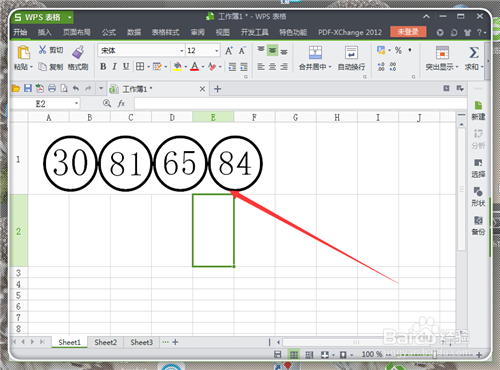Screen dimensions: 500x370
Task: Expand the WPS 表格 application menu arrow
Action: pyautogui.click(x=70, y=17)
